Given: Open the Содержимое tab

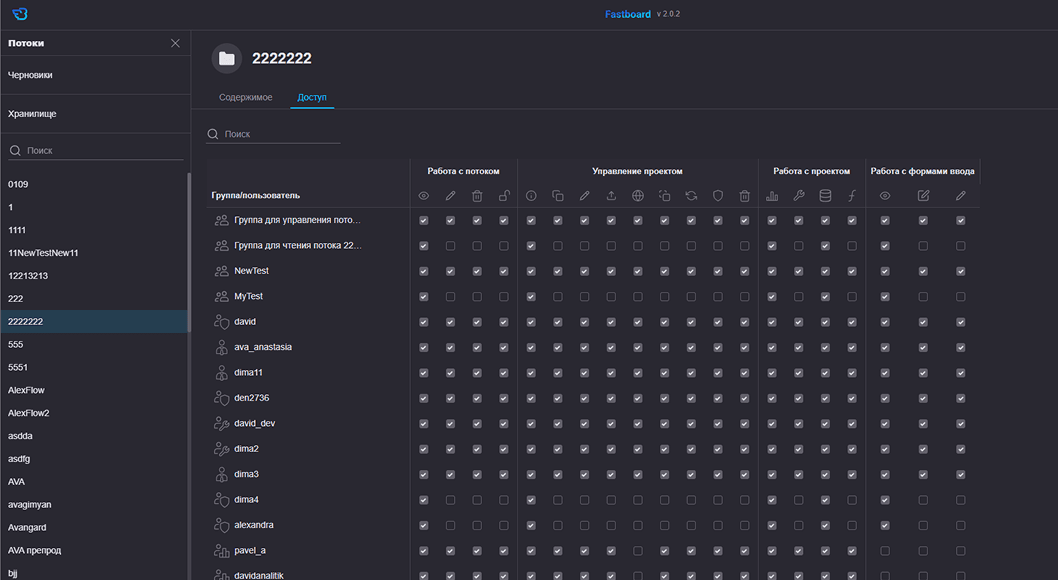Looking at the screenshot, I should click(246, 97).
